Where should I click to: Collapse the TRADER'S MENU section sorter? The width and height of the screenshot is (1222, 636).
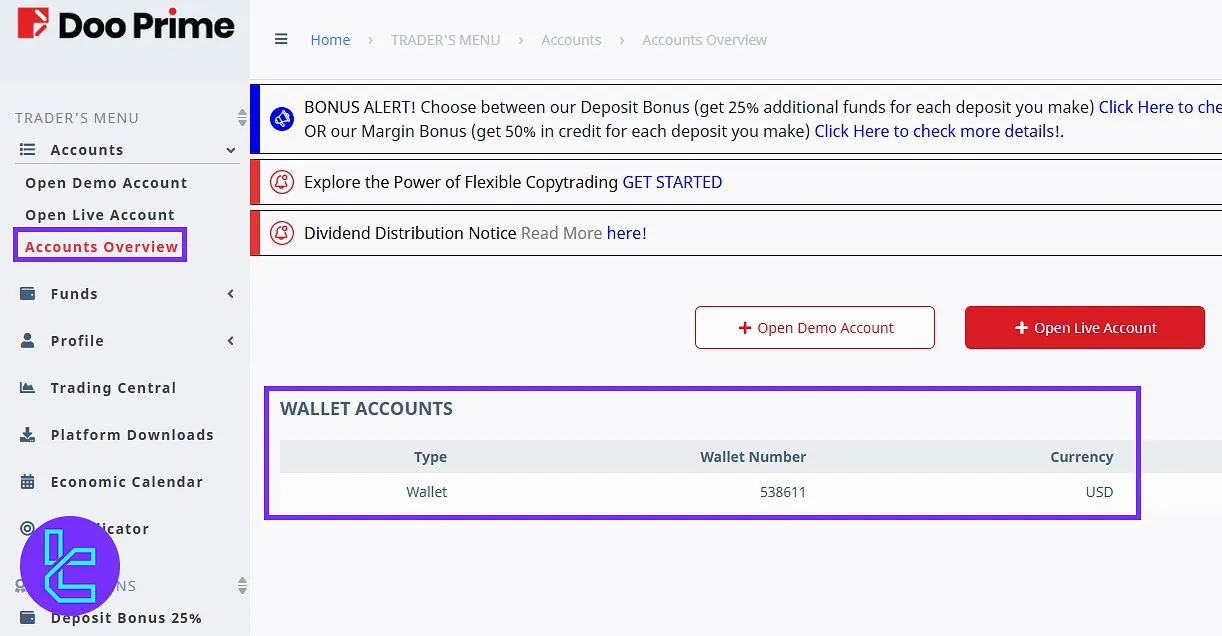coord(242,118)
